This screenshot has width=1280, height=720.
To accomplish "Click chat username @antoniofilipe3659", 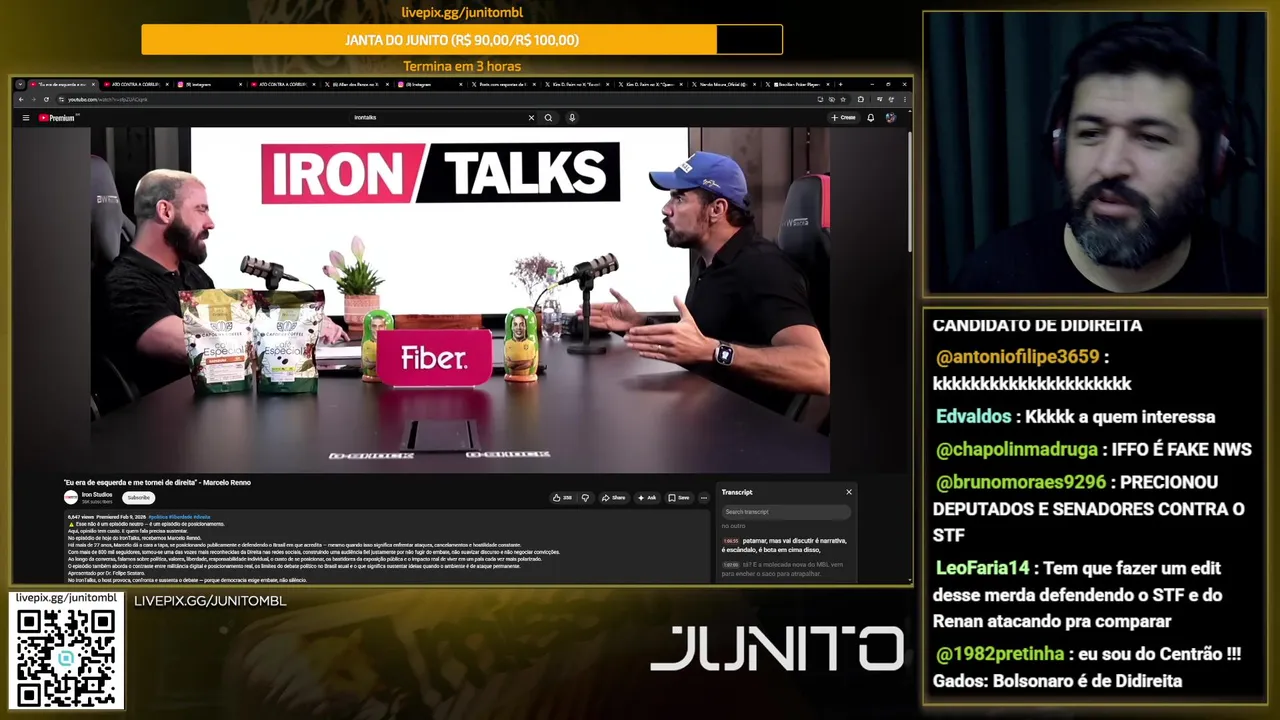I will pos(1017,357).
